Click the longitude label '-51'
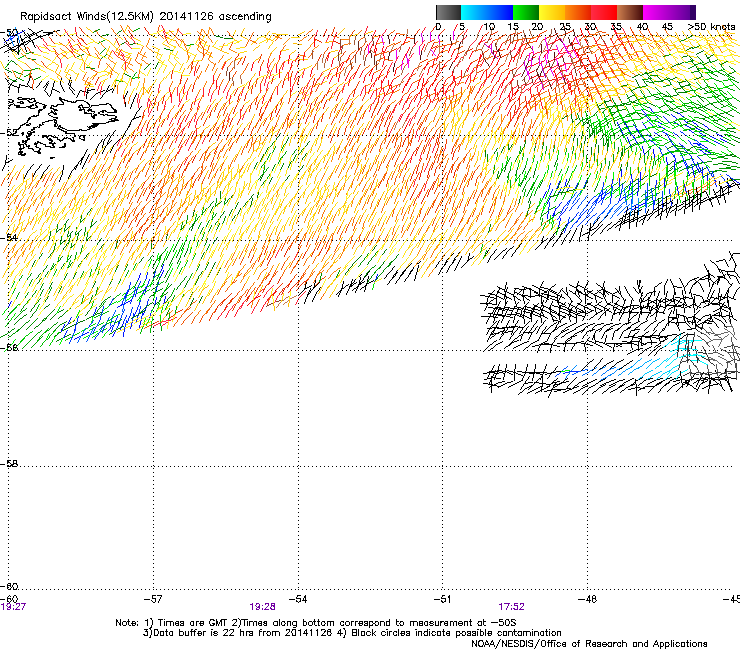 coord(443,599)
